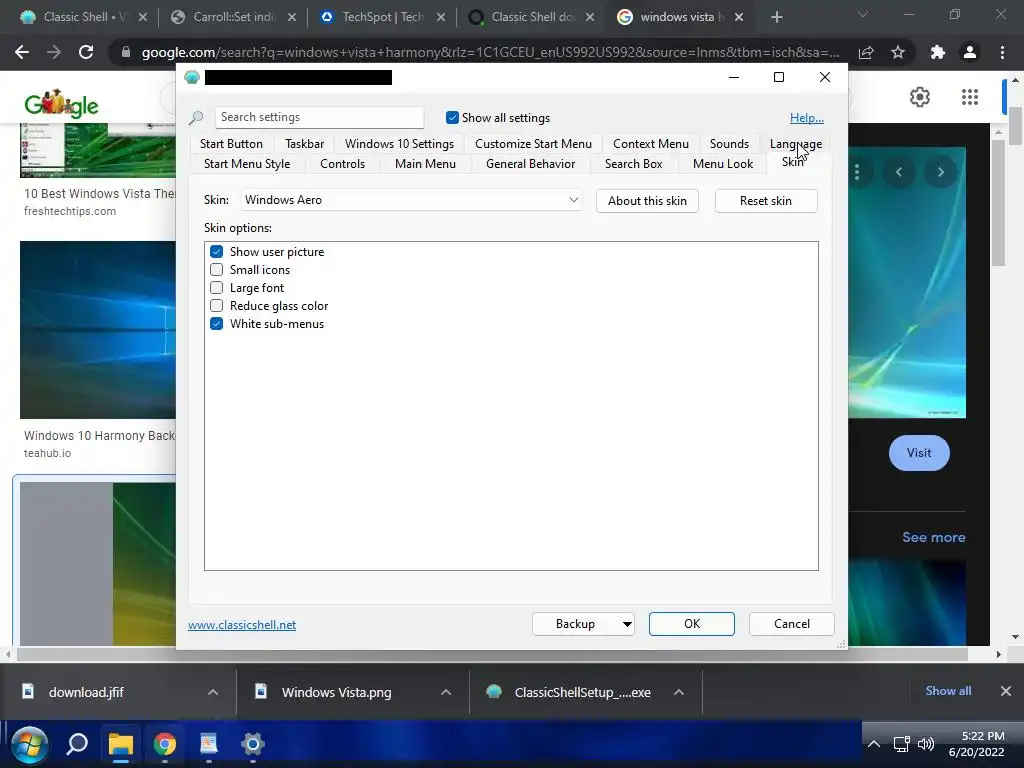Viewport: 1024px width, 768px height.
Task: Open Google apps grid
Action: (x=970, y=97)
